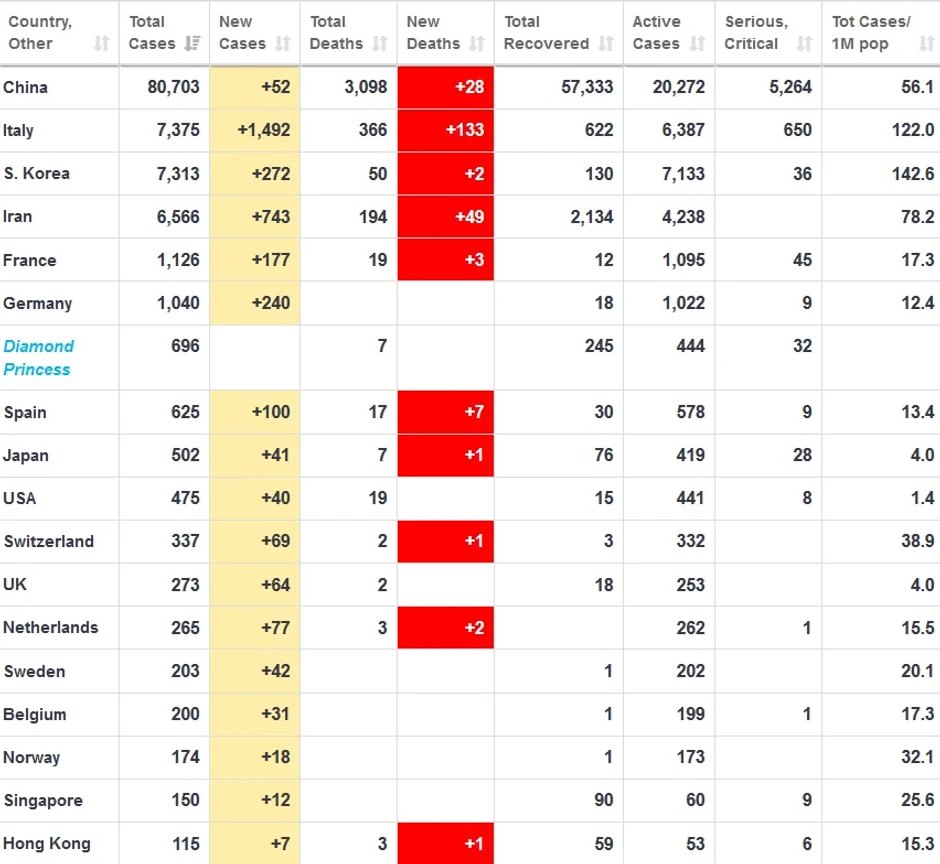Sort by Total Cases arrow icon

coord(192,44)
